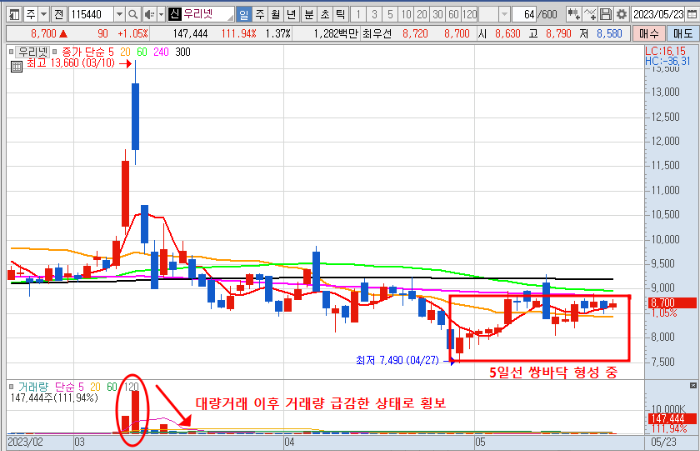Select the 30 interval button

point(437,15)
